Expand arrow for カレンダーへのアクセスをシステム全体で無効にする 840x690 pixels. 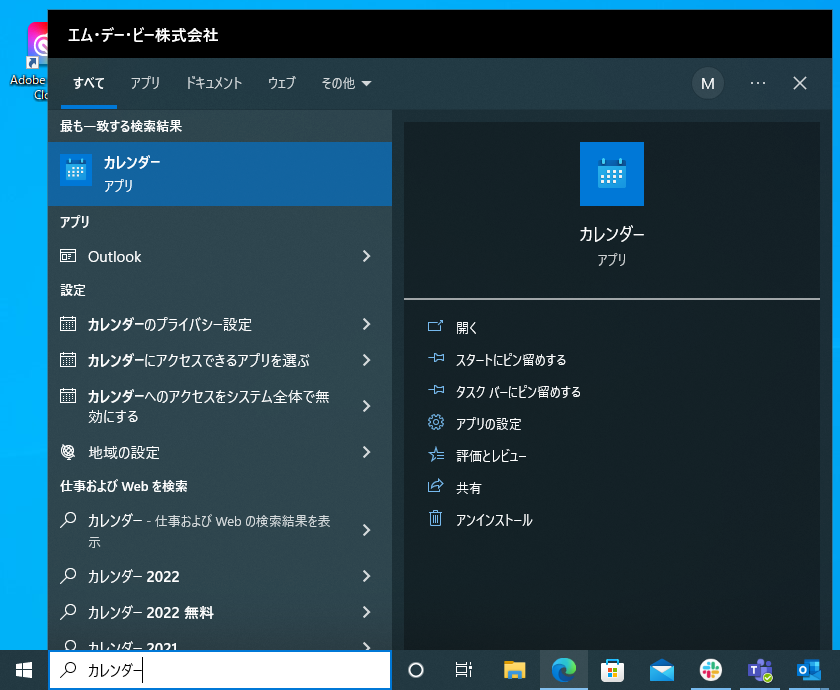click(366, 406)
